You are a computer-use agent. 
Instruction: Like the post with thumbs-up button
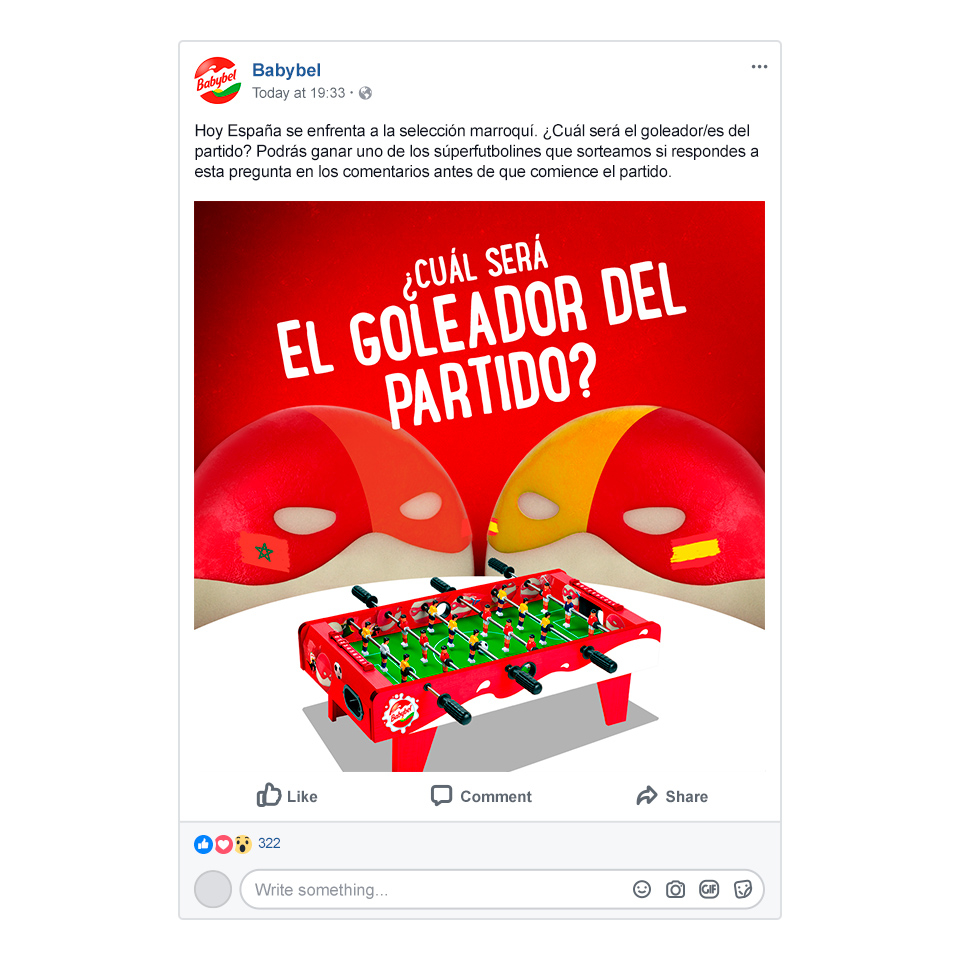click(287, 796)
